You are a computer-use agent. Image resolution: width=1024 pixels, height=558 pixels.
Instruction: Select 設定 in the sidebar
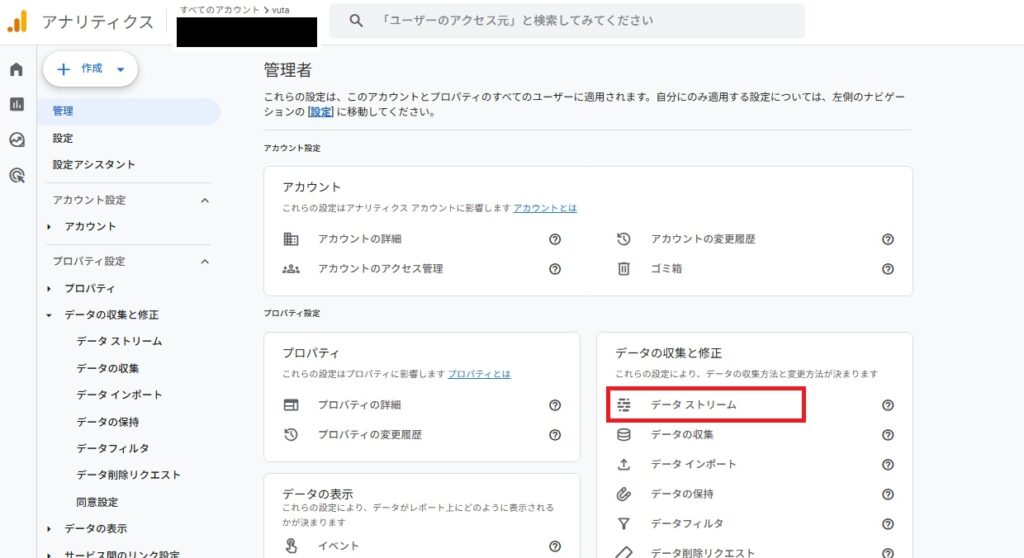coord(63,138)
